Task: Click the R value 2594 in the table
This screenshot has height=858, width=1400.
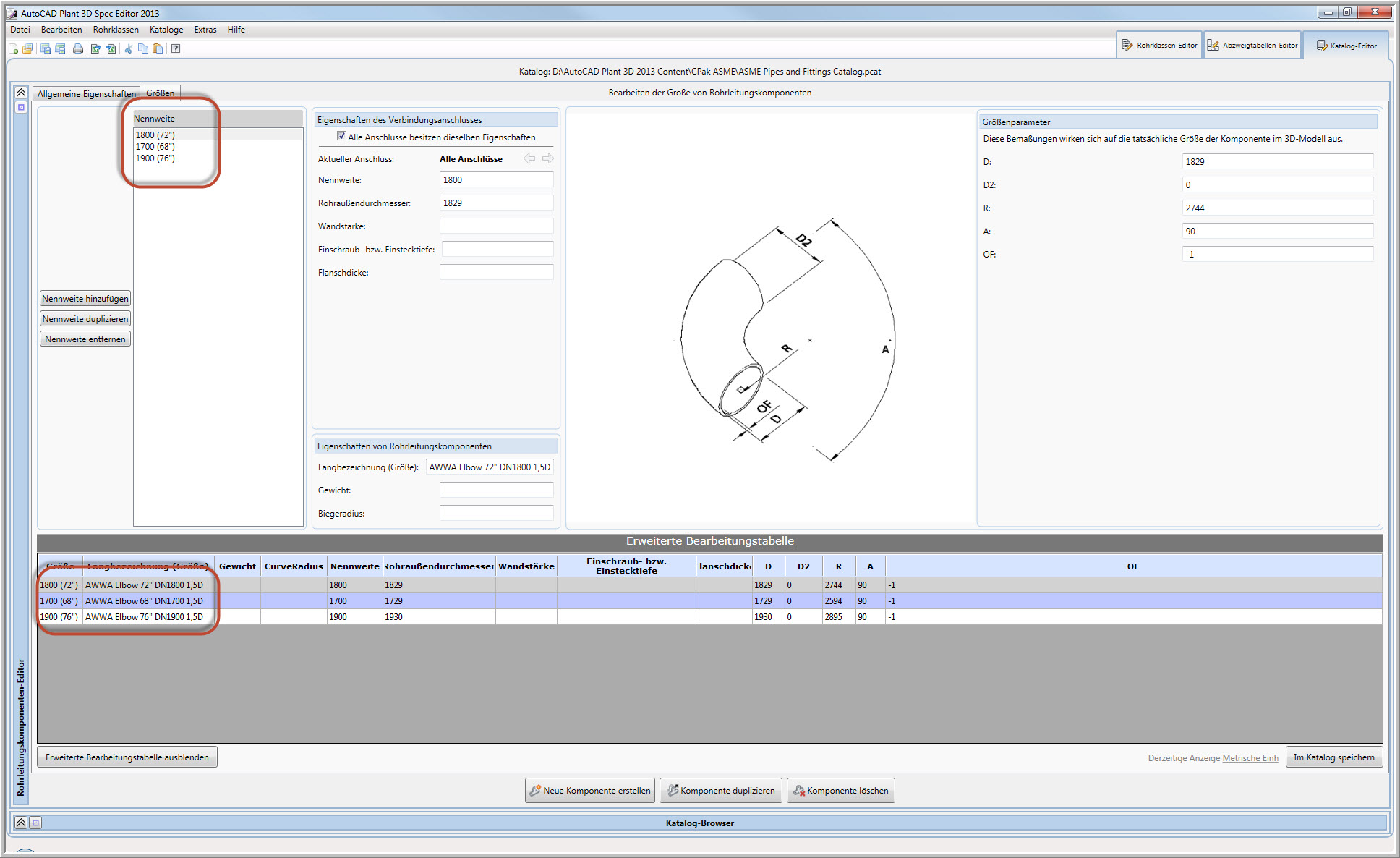Action: click(x=839, y=601)
